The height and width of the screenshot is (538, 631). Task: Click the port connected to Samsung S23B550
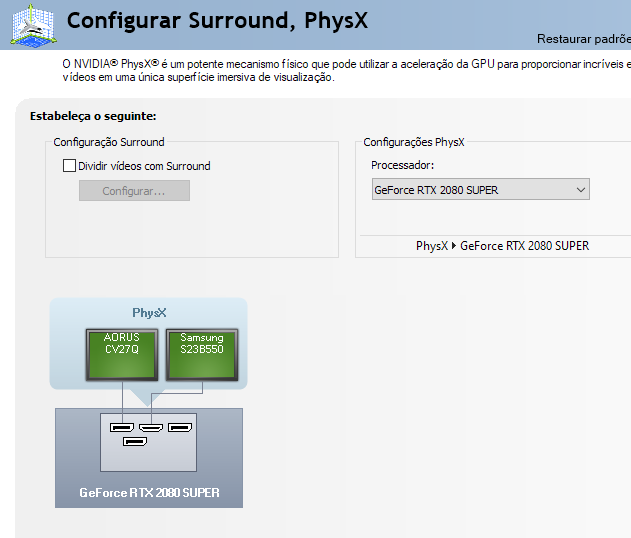(151, 427)
